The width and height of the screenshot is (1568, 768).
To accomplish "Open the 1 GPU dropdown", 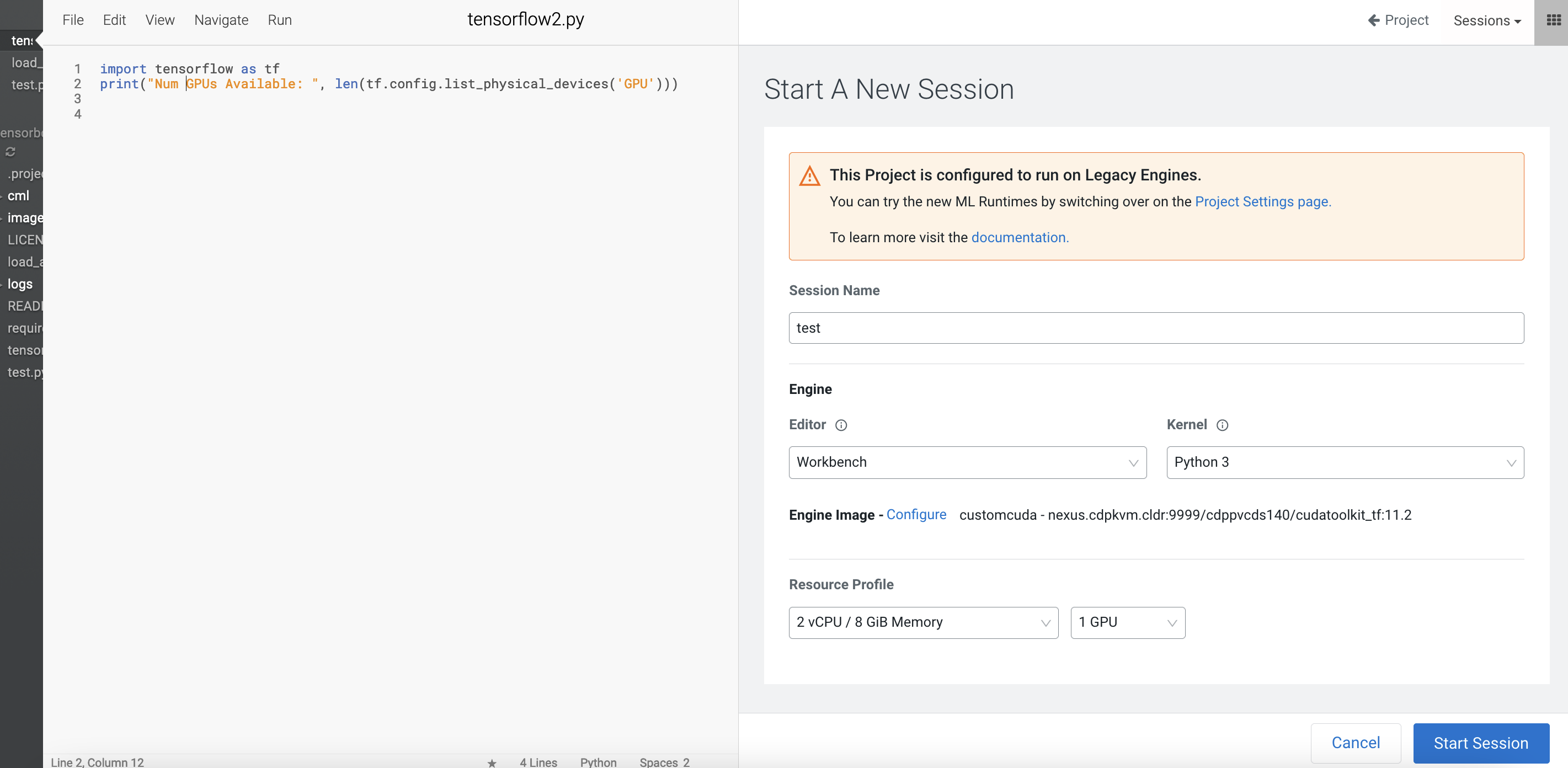I will pos(1127,622).
